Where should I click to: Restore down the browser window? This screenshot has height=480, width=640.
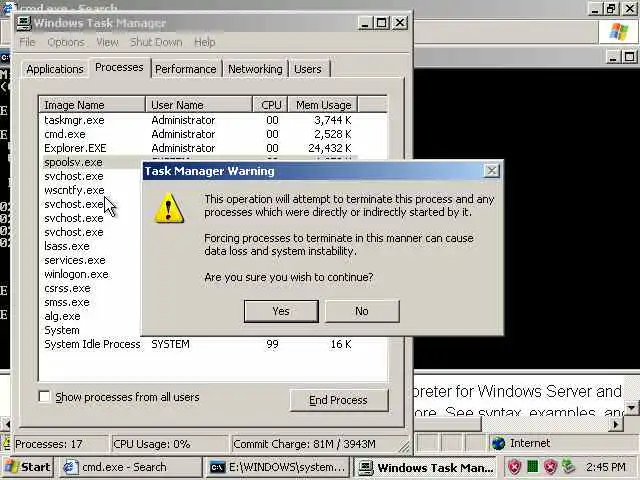click(x=611, y=9)
